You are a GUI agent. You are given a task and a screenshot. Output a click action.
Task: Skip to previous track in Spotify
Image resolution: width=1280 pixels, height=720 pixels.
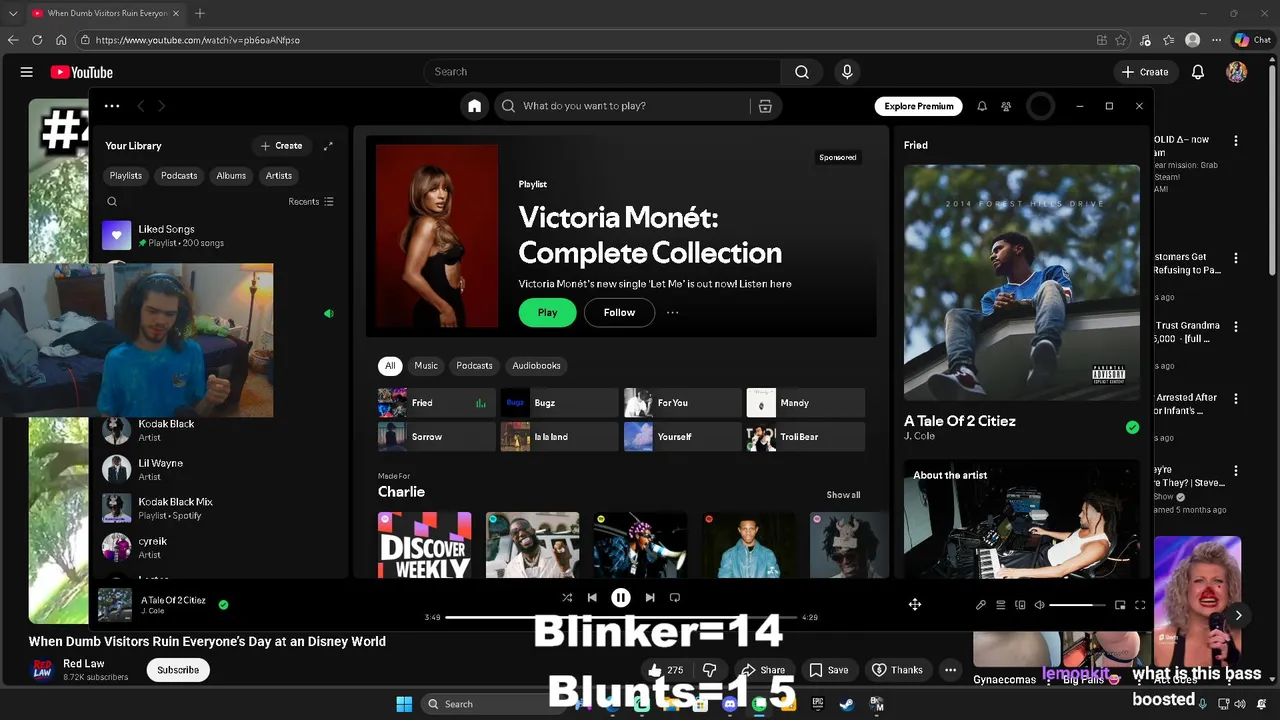pos(592,597)
